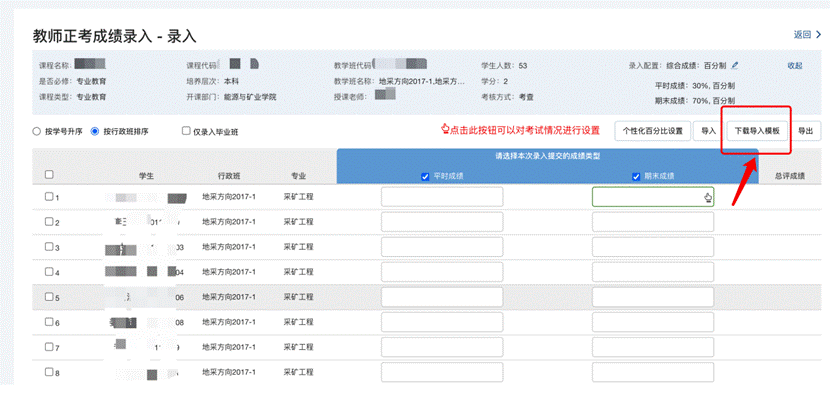Select 按行政班排序 radio button

[95, 131]
